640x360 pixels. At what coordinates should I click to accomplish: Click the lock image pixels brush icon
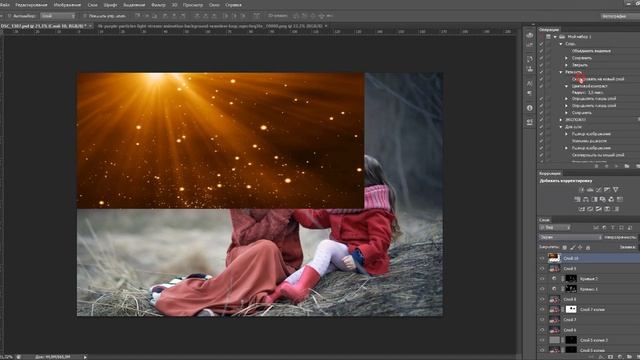point(573,247)
